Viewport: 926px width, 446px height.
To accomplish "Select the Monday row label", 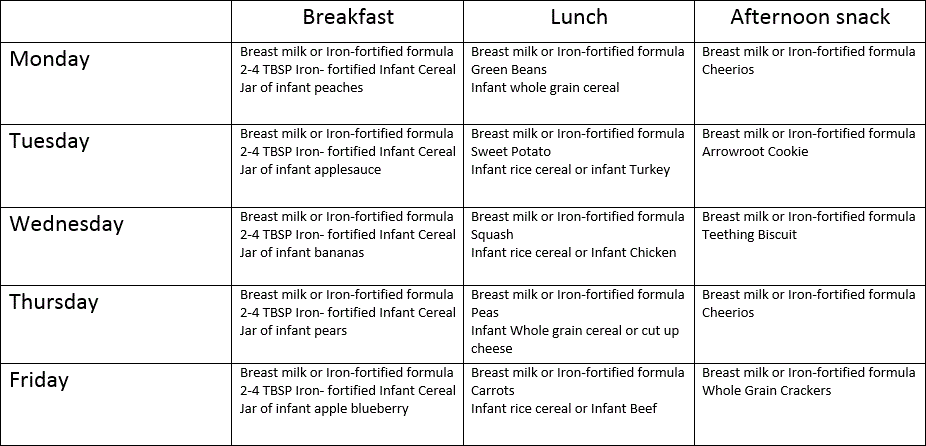I will click(50, 59).
